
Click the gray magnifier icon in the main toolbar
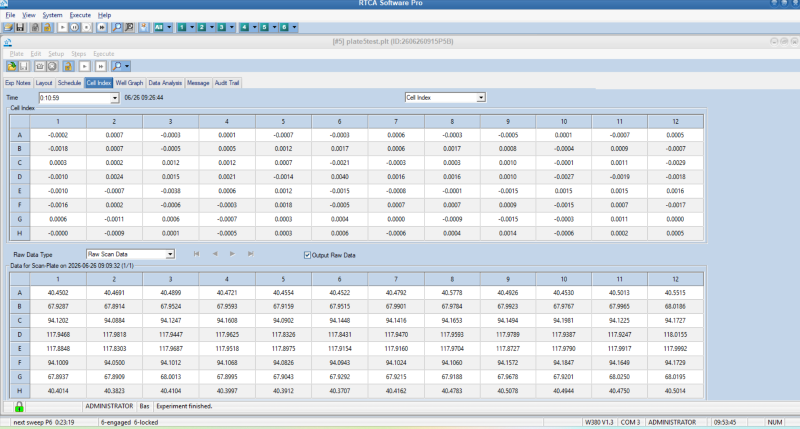(129, 28)
